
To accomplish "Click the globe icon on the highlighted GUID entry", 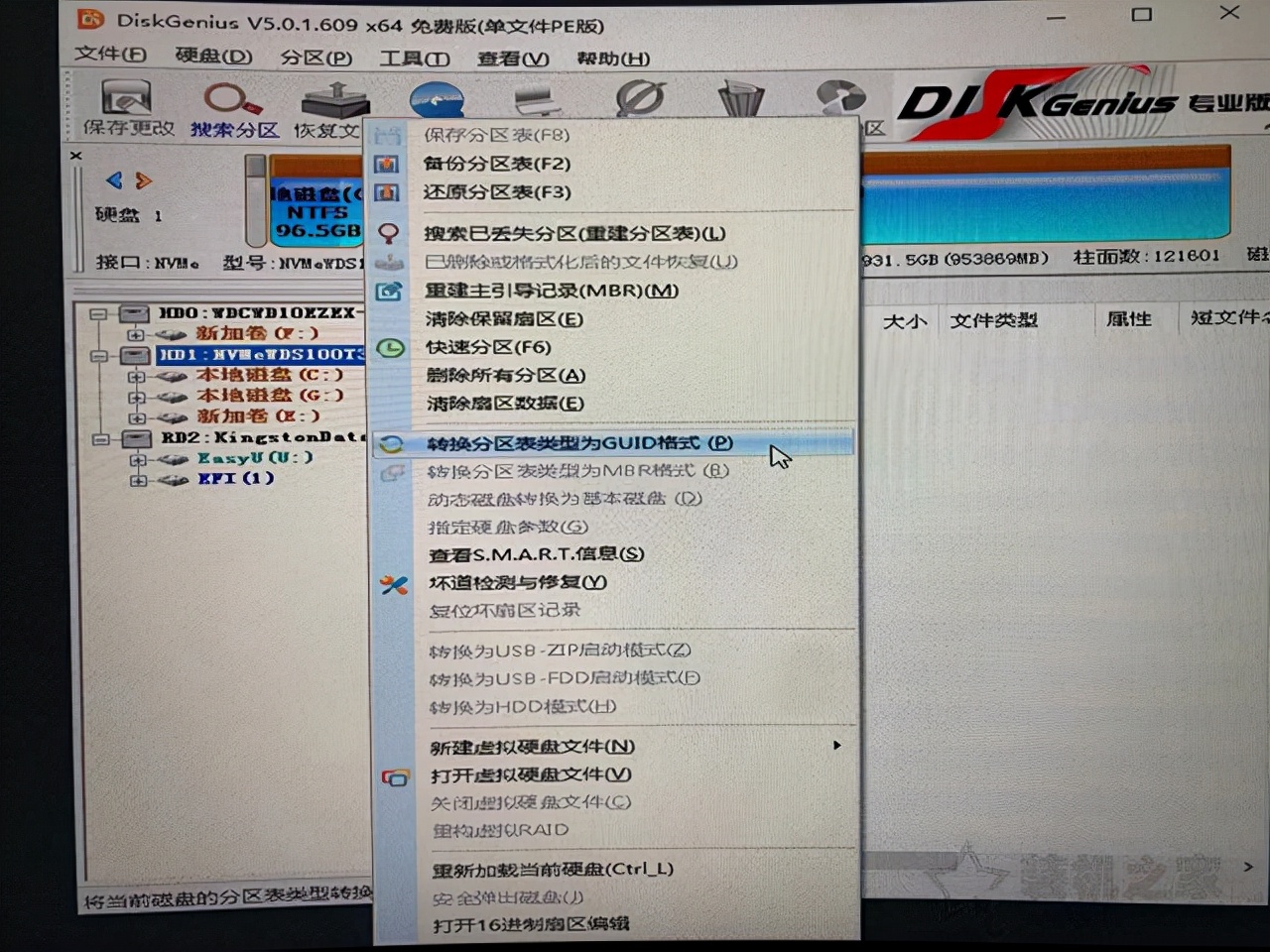I will pyautogui.click(x=391, y=443).
